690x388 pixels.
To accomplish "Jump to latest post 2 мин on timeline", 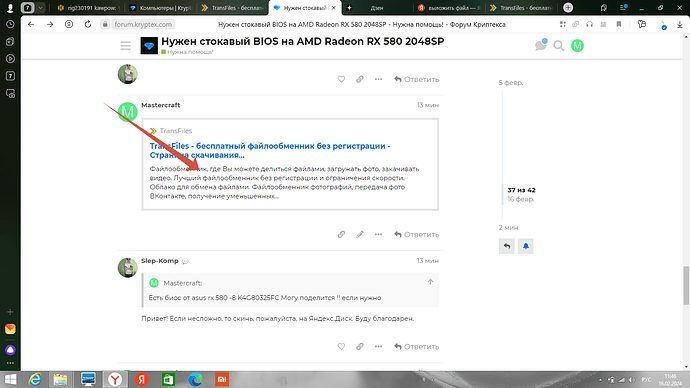I will (508, 227).
